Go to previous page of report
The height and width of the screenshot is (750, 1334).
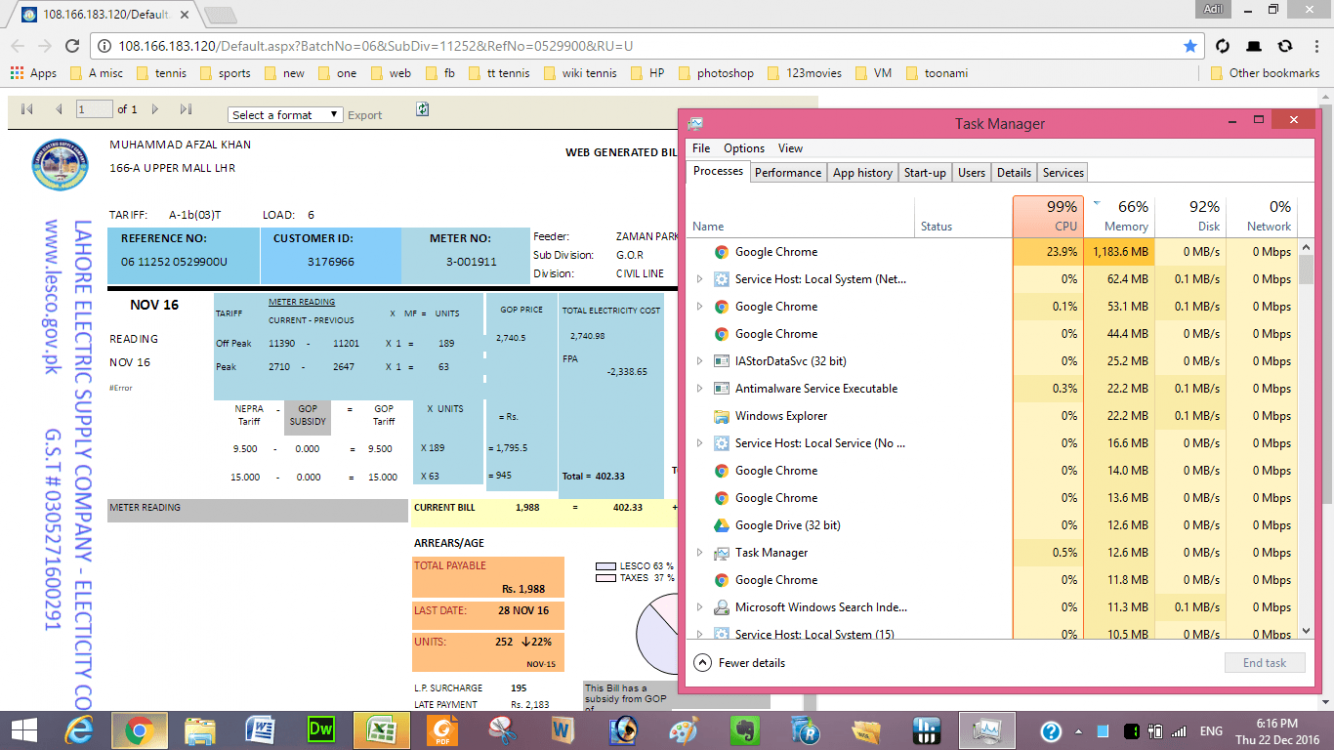[59, 109]
